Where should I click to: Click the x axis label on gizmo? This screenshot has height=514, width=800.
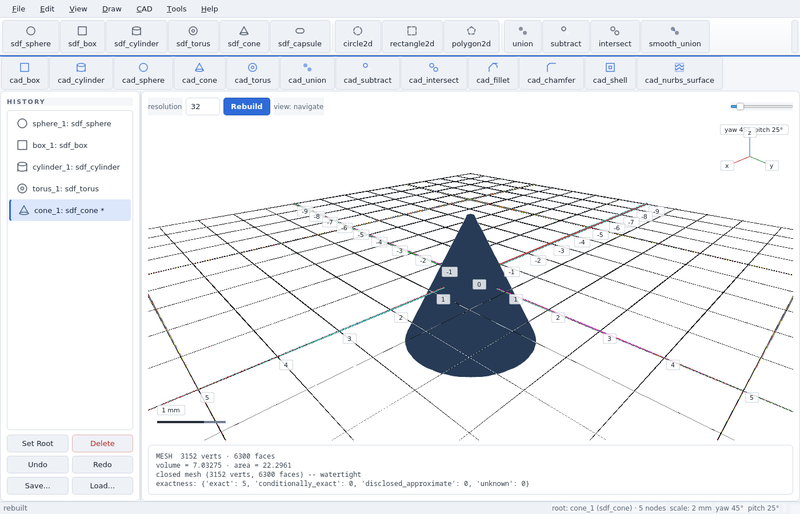[727, 165]
